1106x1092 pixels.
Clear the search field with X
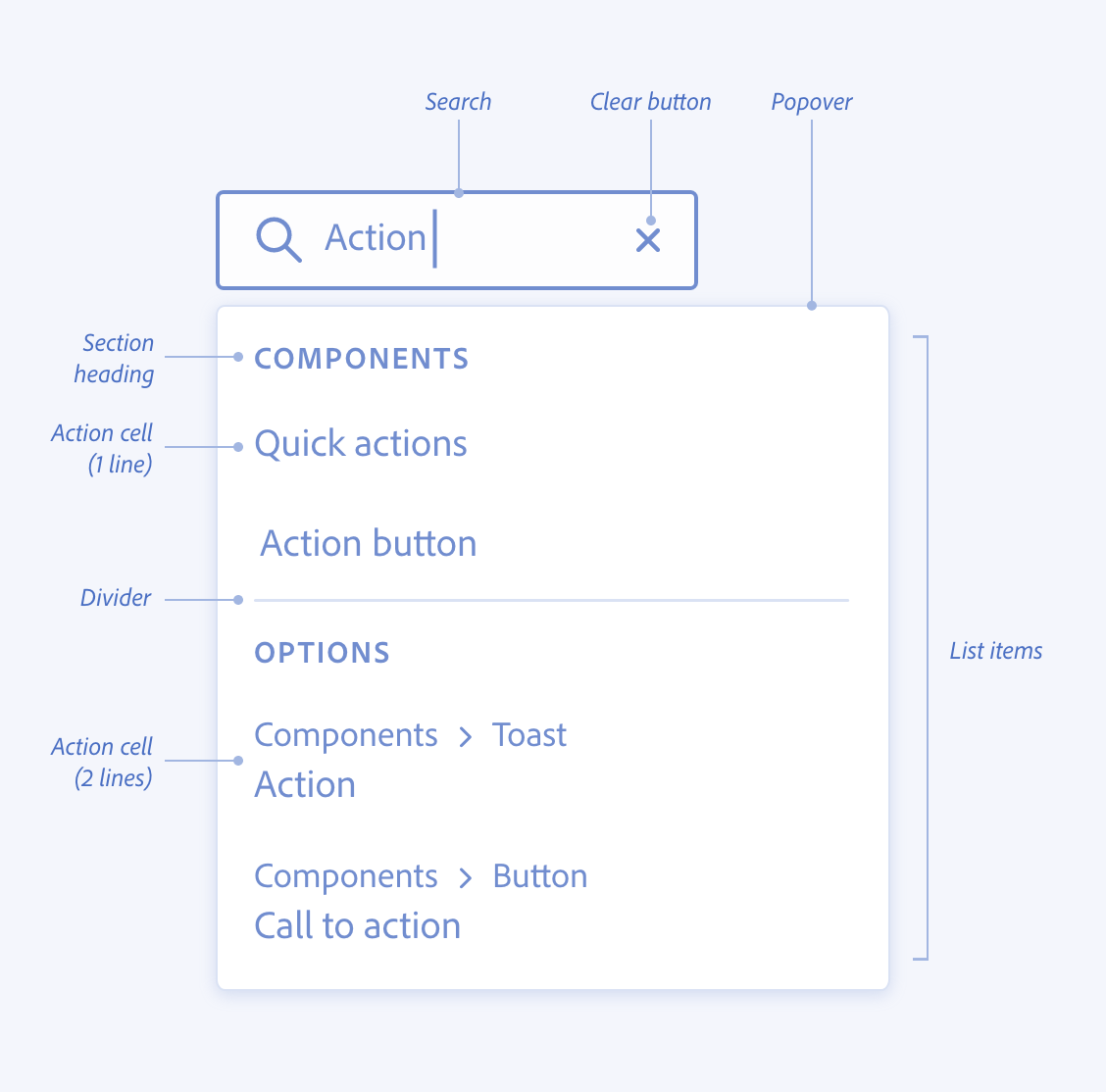647,240
